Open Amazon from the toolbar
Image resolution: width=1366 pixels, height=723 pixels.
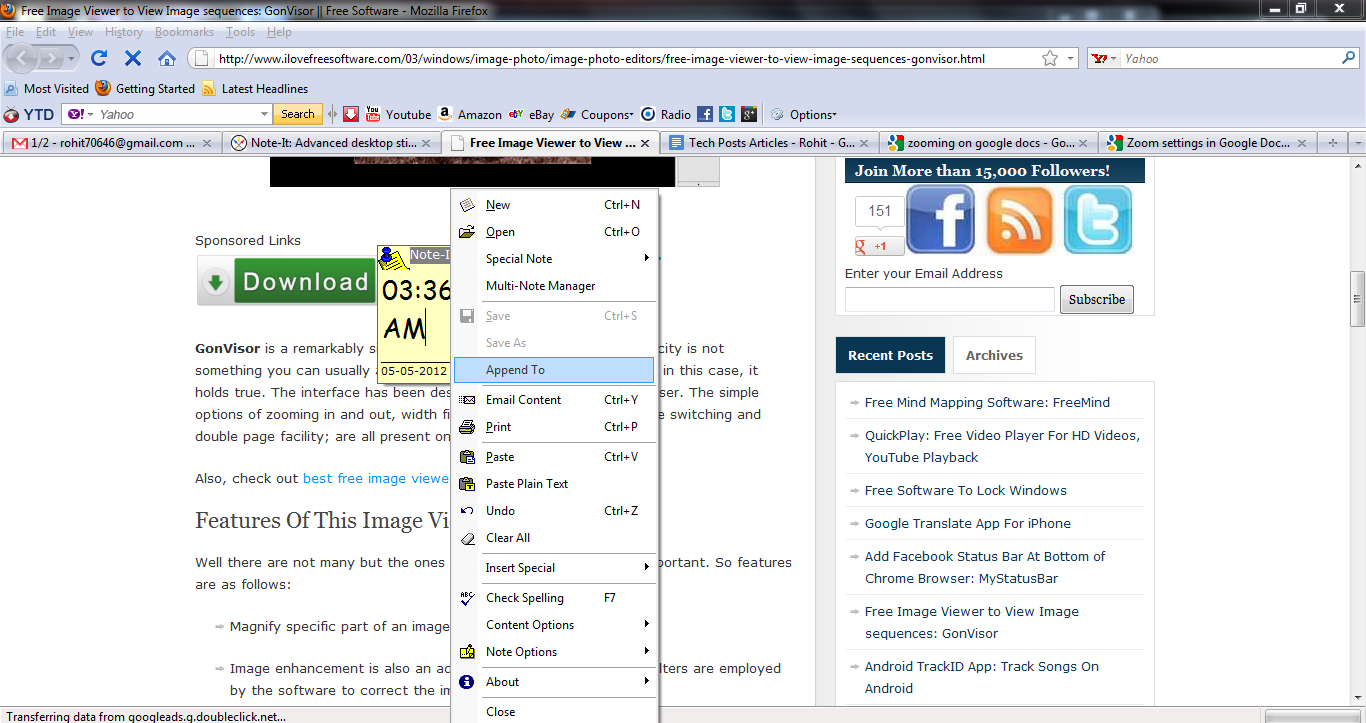(469, 114)
